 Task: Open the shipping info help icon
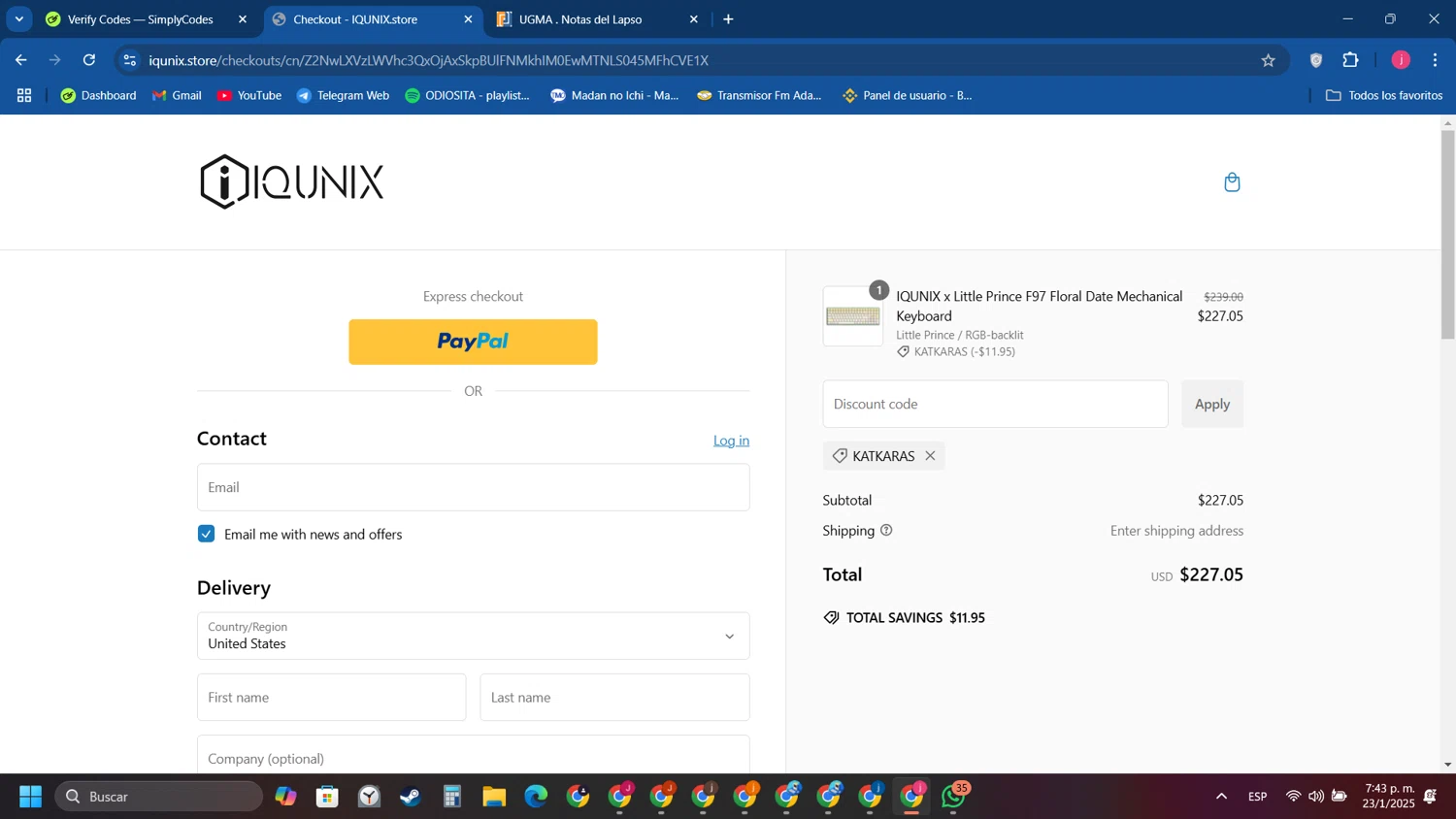886,531
